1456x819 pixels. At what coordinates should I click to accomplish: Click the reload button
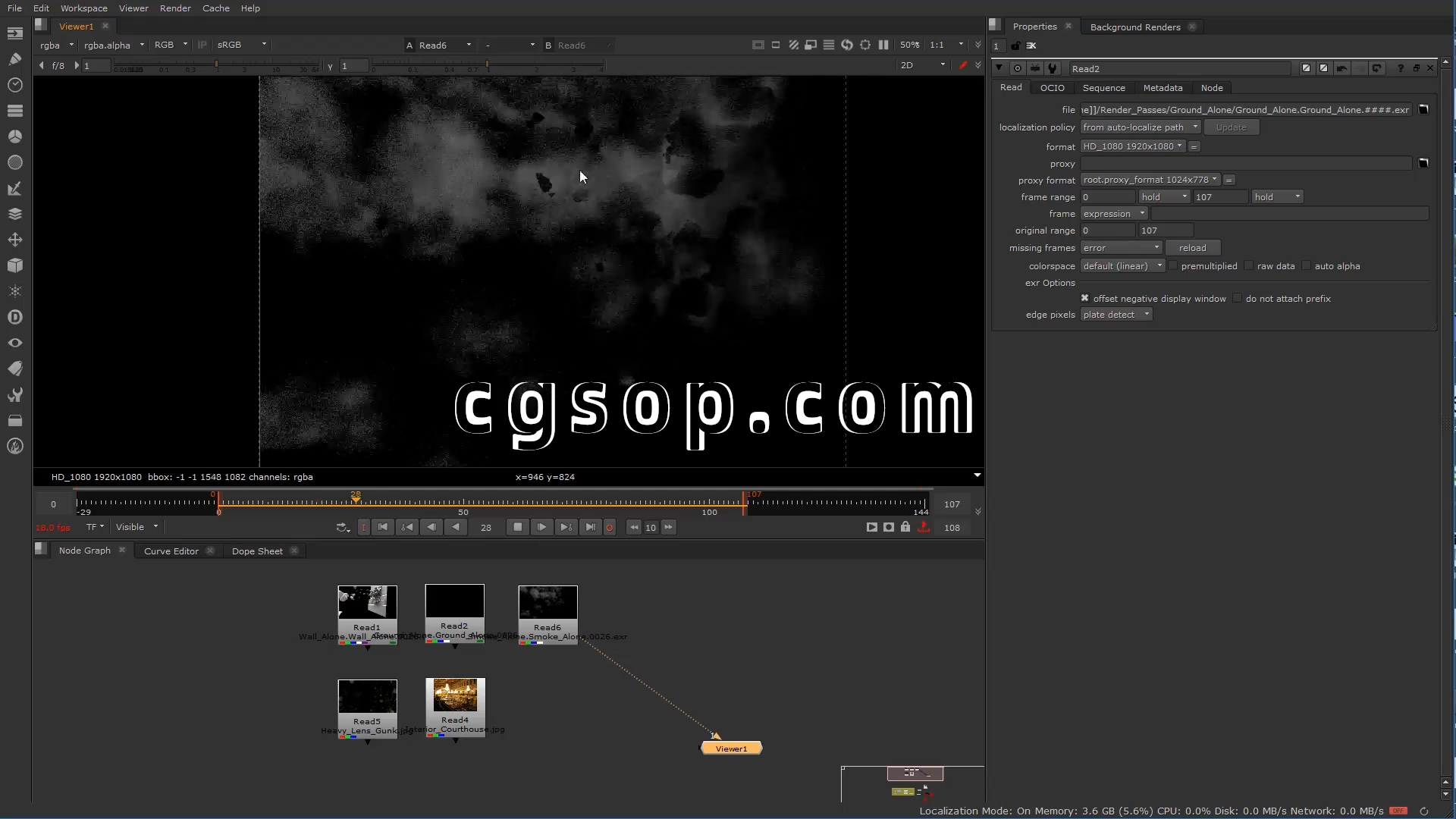[x=1192, y=248]
